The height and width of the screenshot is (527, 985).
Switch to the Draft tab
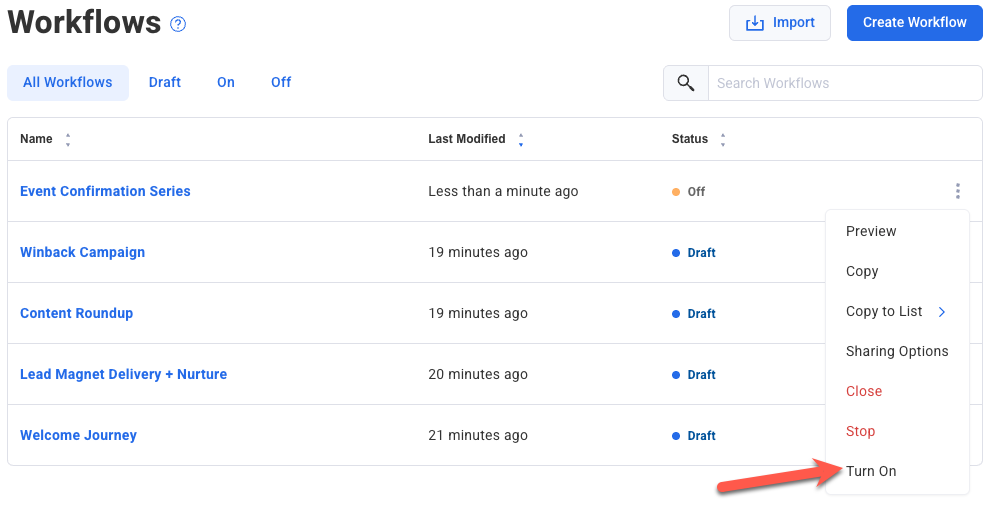[x=165, y=83]
